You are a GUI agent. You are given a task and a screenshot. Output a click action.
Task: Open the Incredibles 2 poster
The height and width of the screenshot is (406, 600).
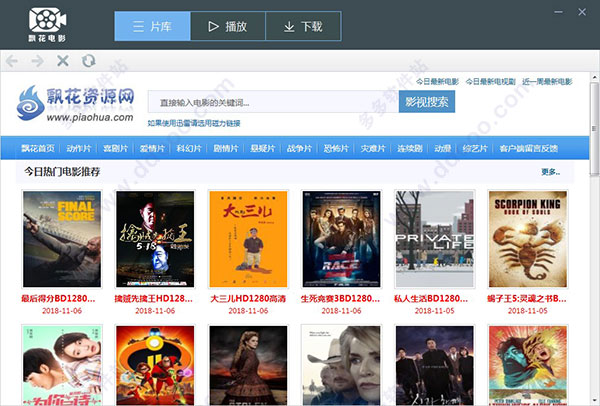pyautogui.click(x=155, y=365)
